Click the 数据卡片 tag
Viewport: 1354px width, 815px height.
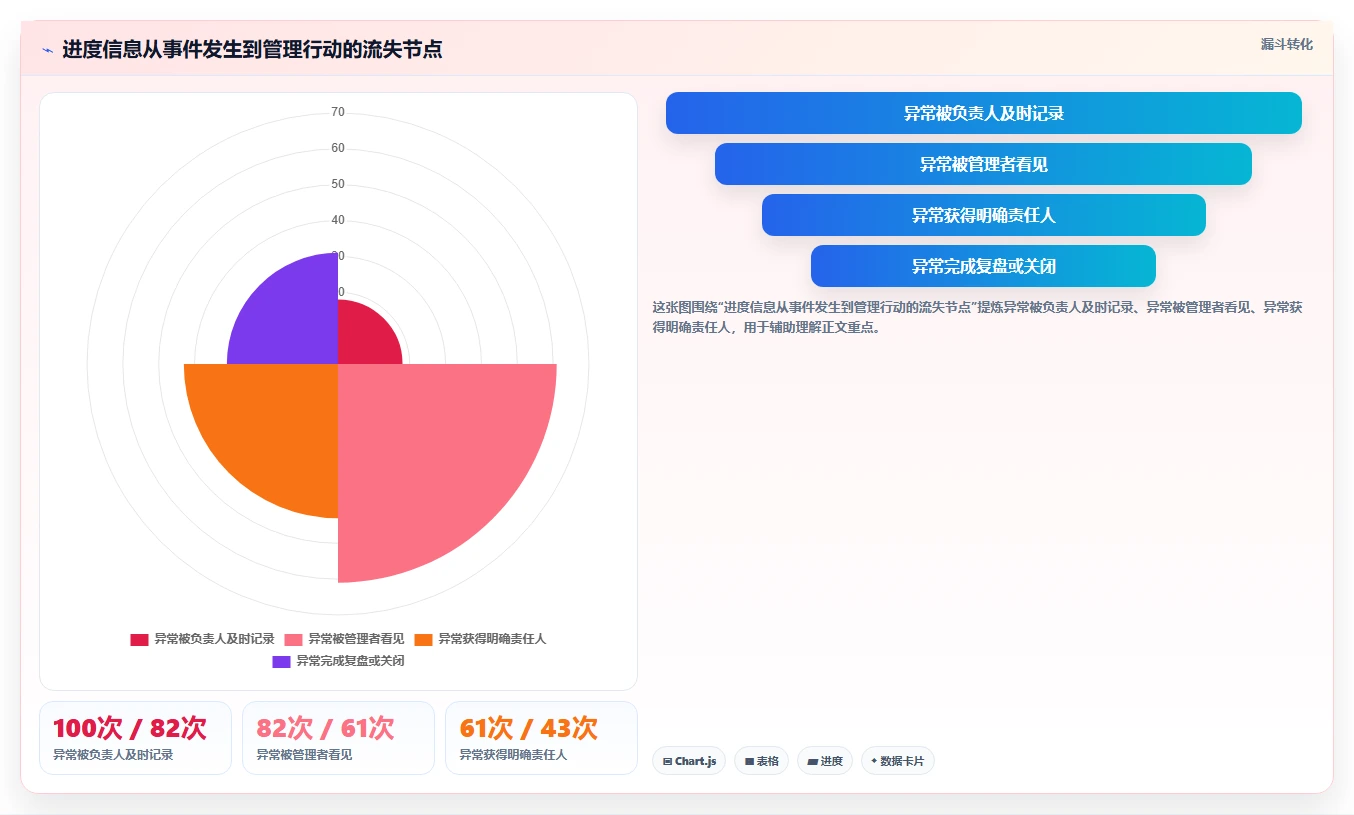coord(898,761)
